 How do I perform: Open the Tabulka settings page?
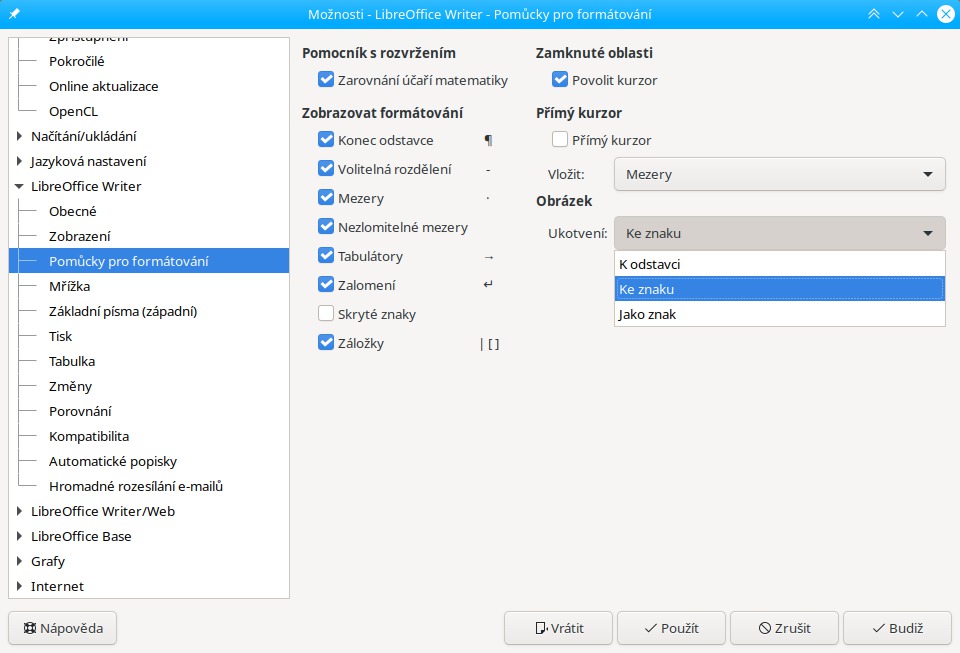point(72,361)
